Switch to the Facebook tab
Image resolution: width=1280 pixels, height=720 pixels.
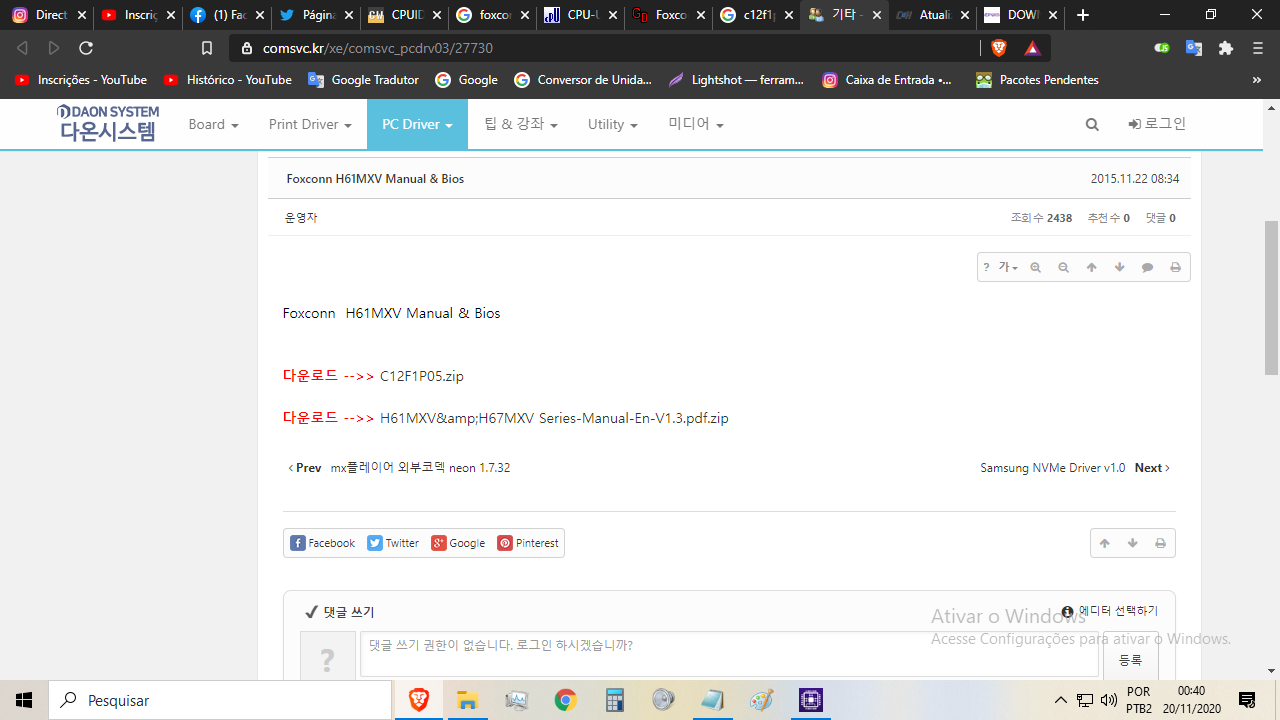(228, 15)
